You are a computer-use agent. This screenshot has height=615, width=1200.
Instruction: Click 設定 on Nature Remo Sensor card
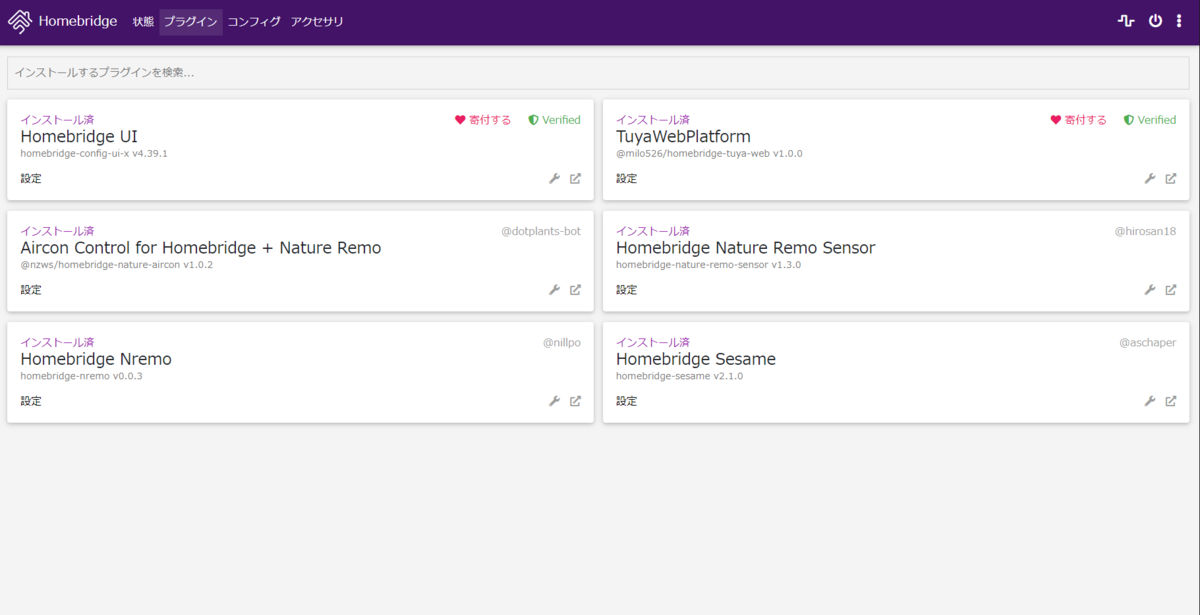[x=627, y=290]
